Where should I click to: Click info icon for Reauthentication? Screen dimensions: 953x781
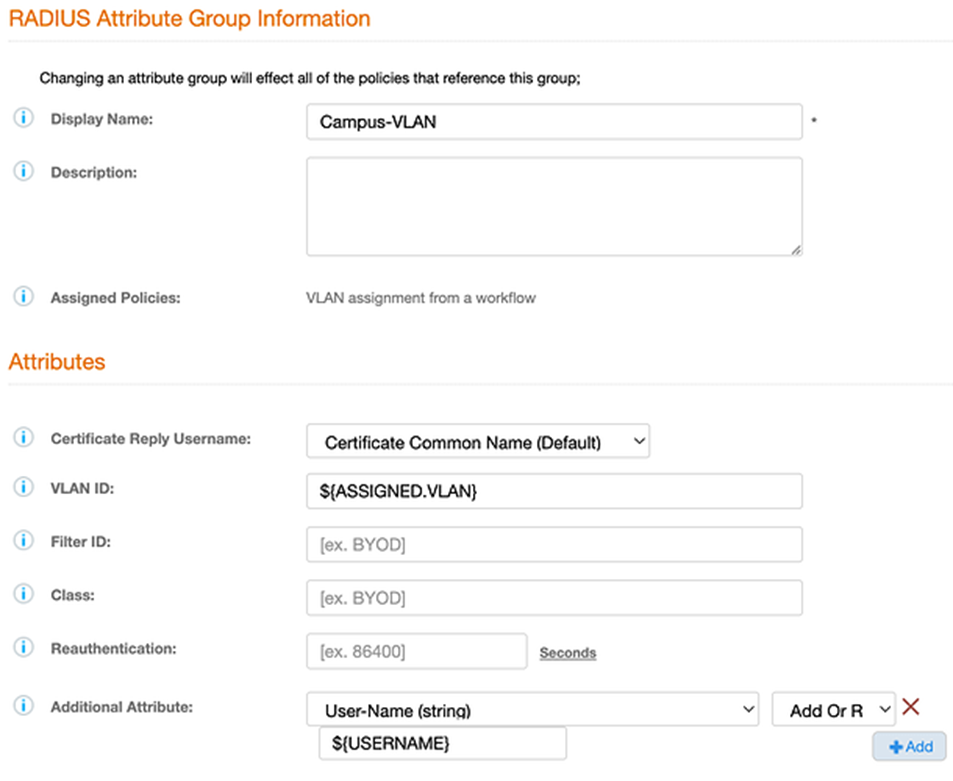[22, 648]
